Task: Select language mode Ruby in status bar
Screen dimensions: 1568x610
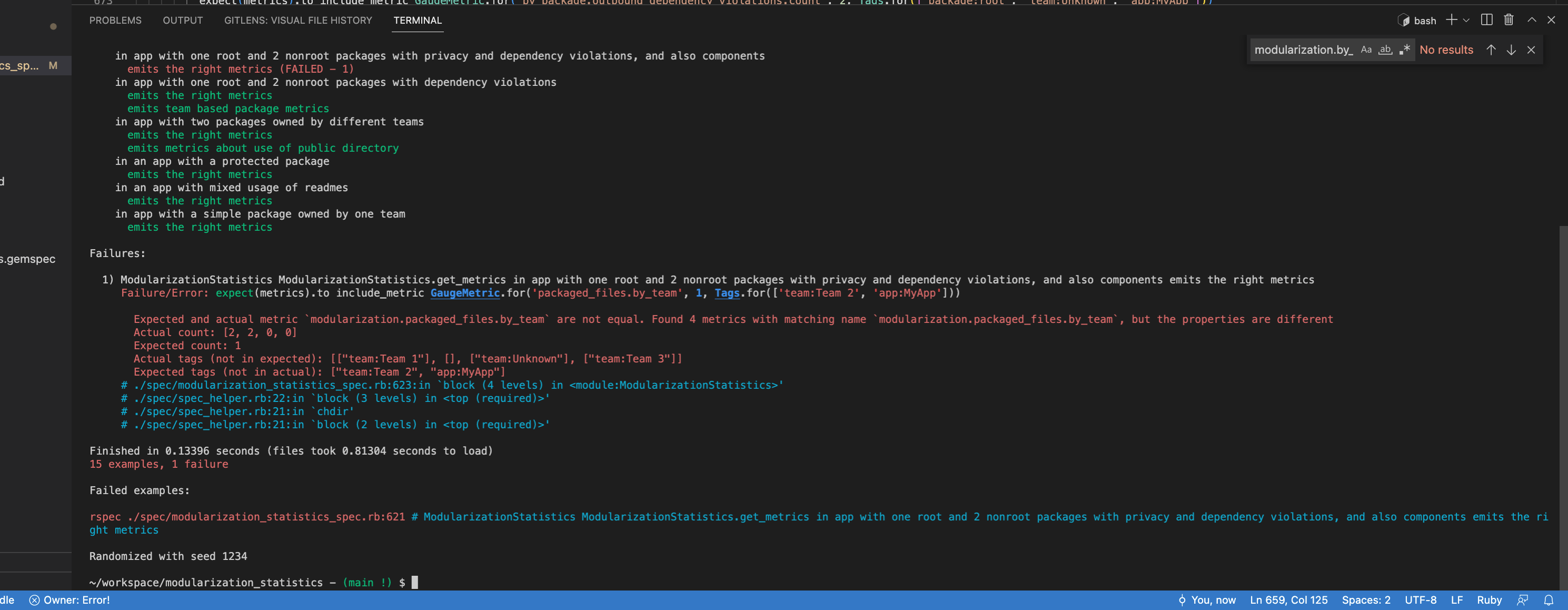Action: click(x=1489, y=601)
